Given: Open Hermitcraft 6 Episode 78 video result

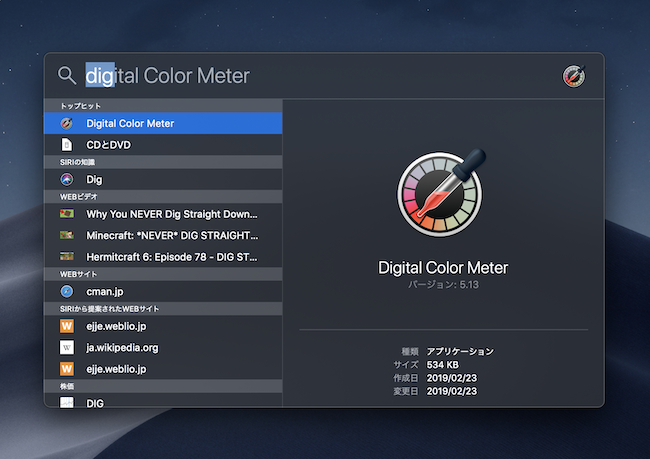Looking at the screenshot, I should pos(163,257).
